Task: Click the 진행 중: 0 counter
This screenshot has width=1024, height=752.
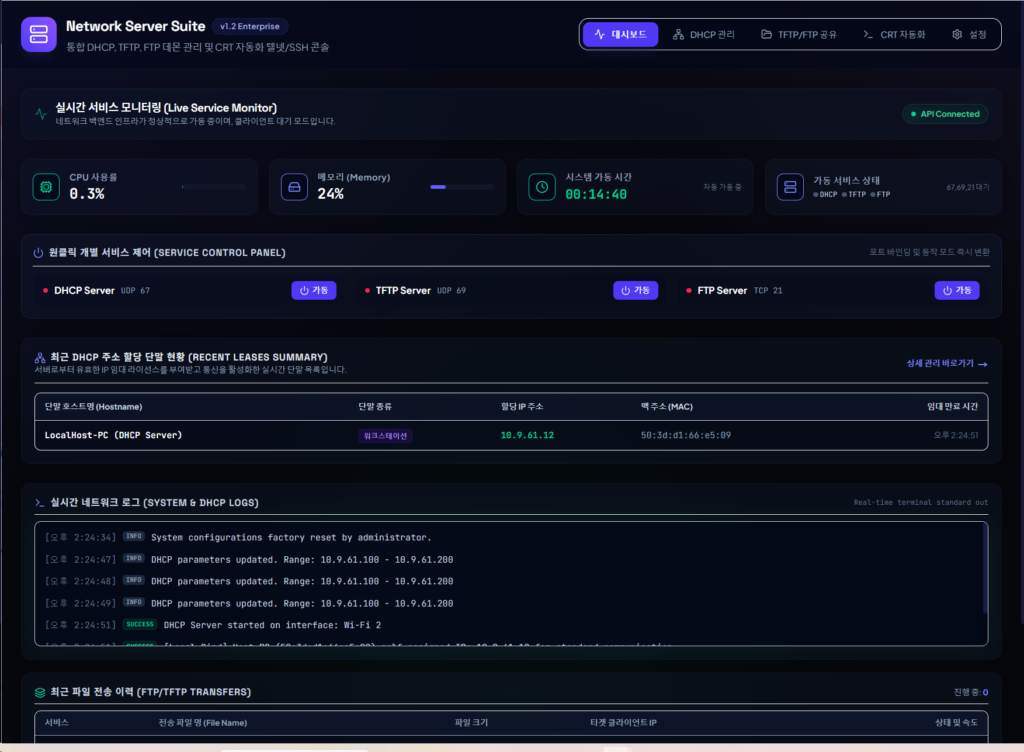Action: point(970,693)
